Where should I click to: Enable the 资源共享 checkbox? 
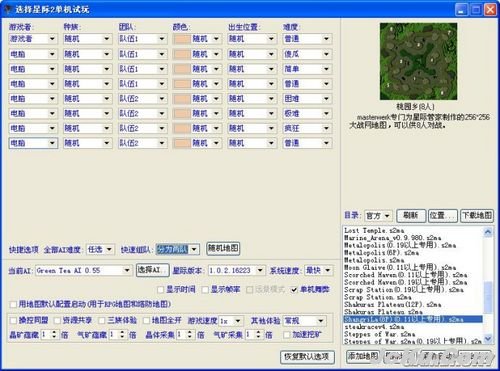[x=58, y=321]
